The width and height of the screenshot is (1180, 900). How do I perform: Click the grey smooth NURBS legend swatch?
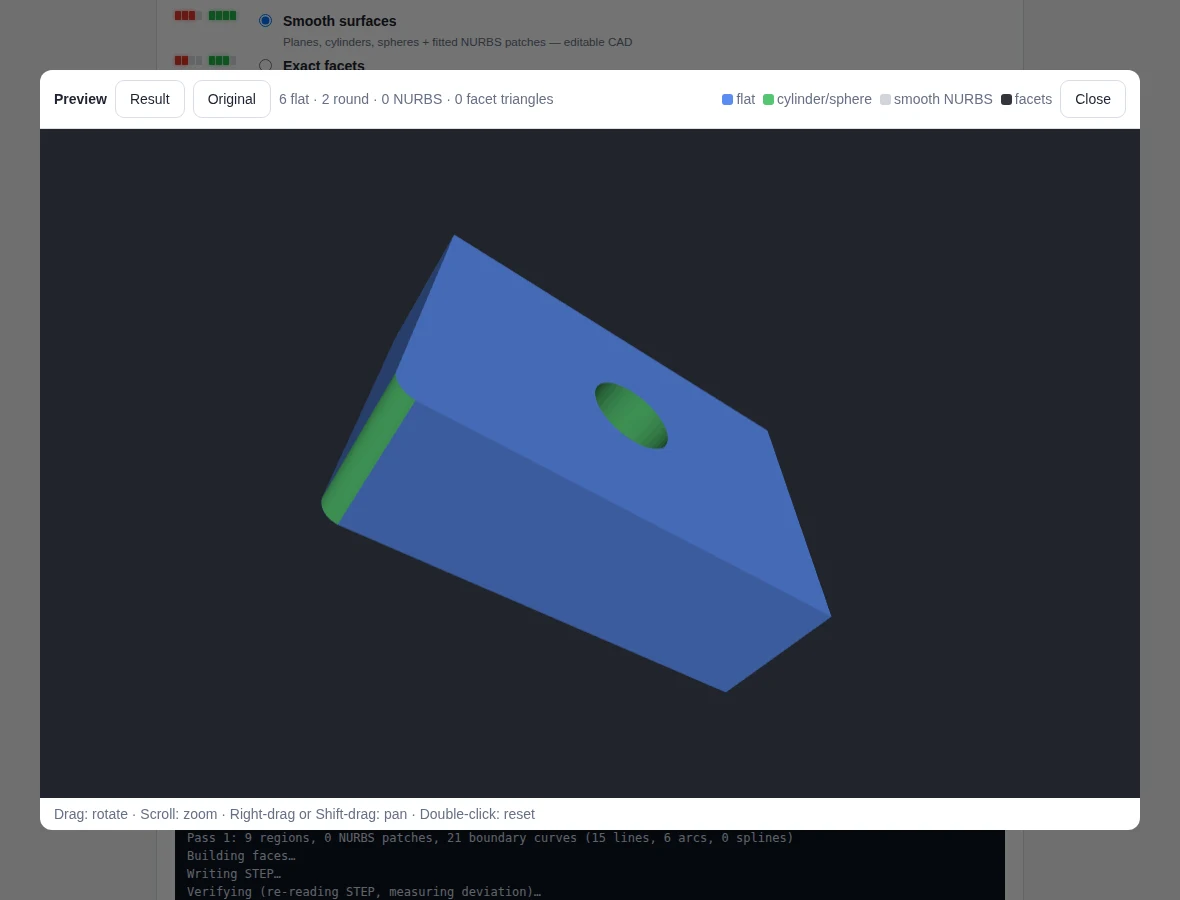885,99
